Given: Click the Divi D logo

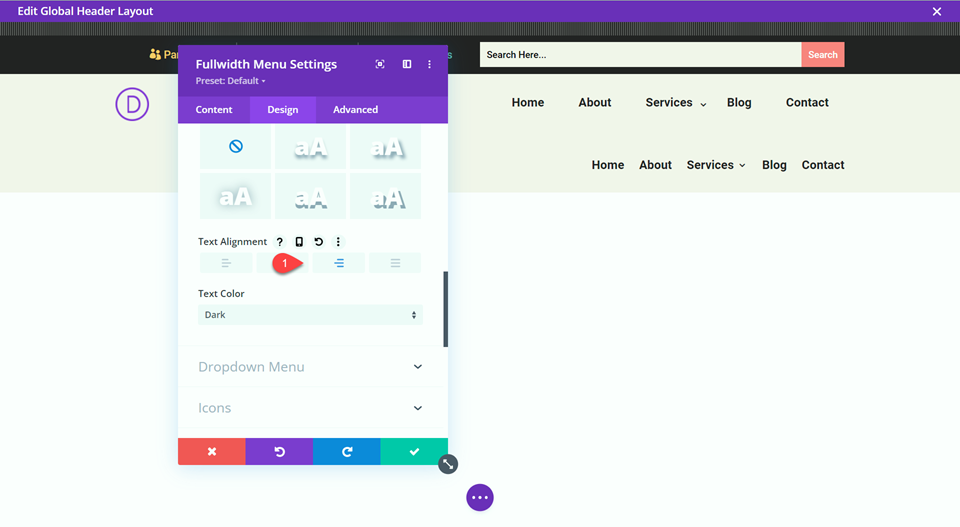Looking at the screenshot, I should (x=132, y=104).
